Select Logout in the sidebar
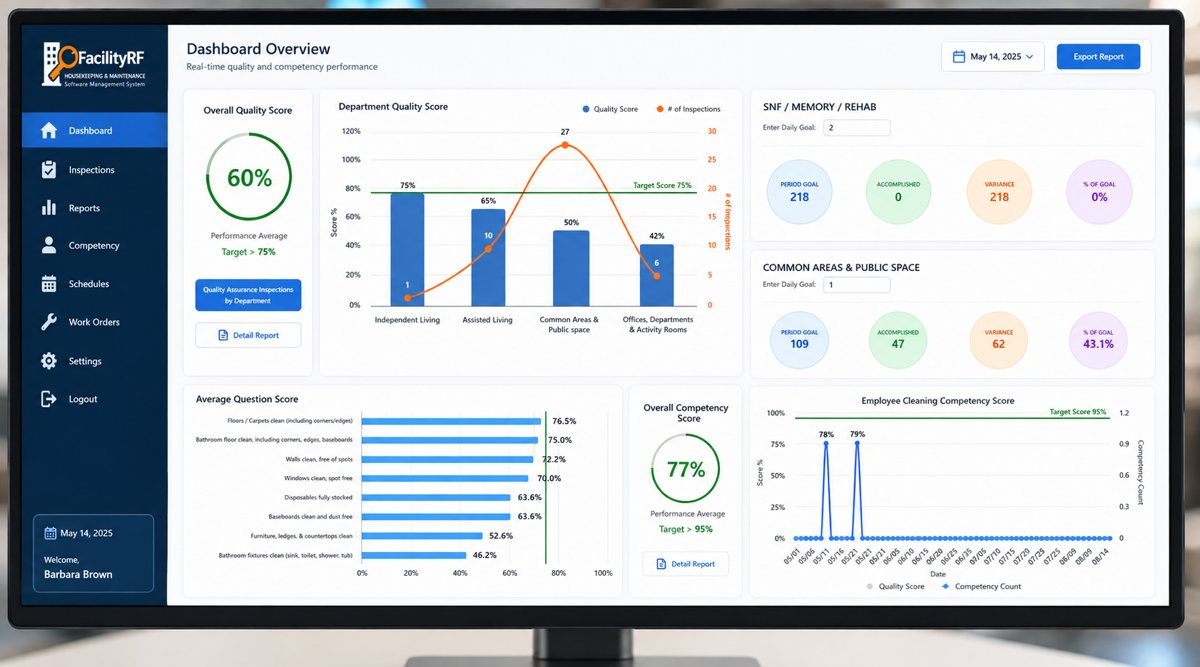This screenshot has width=1200, height=667. tap(95, 399)
